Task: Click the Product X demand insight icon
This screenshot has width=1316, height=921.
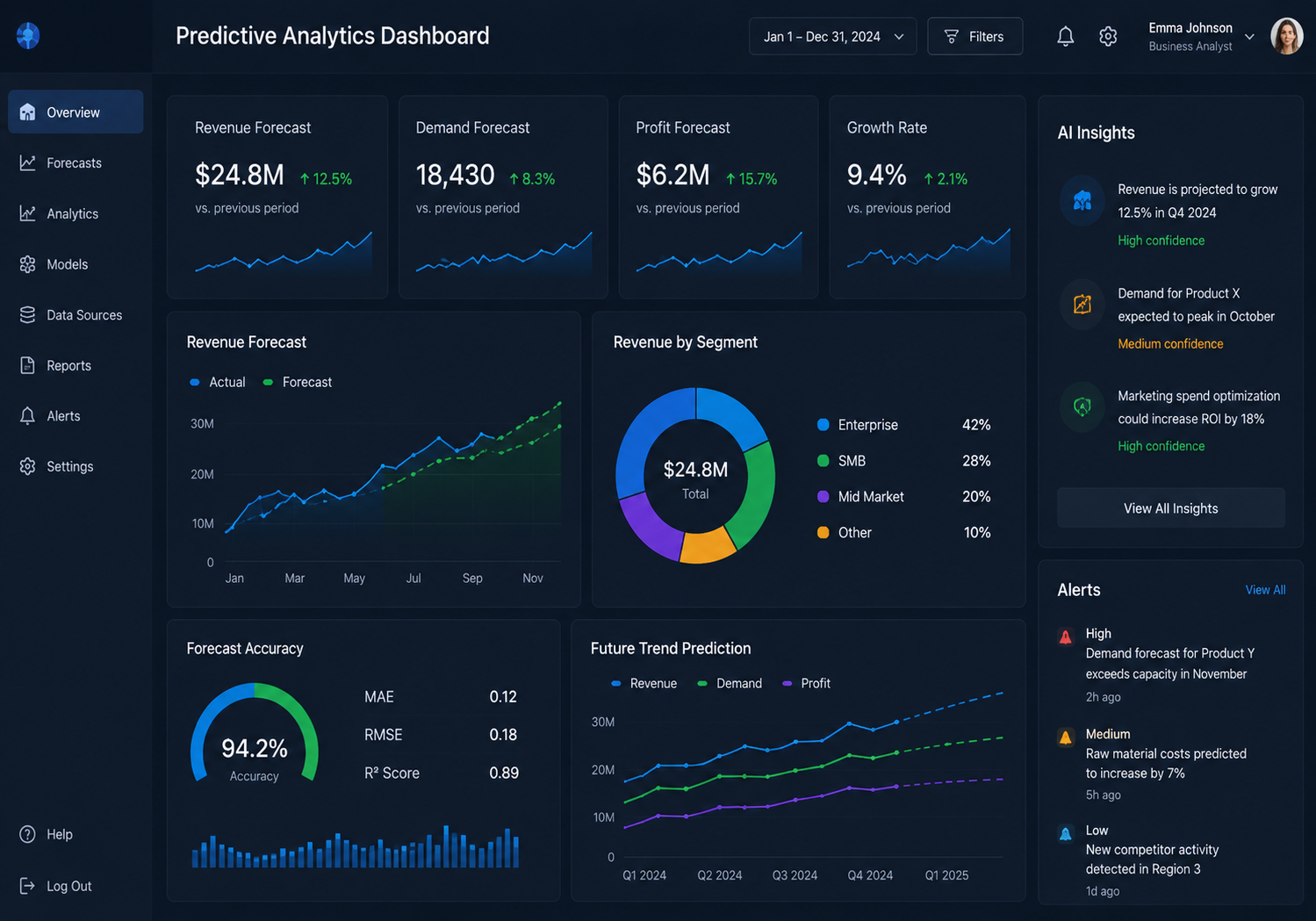Action: click(1082, 305)
